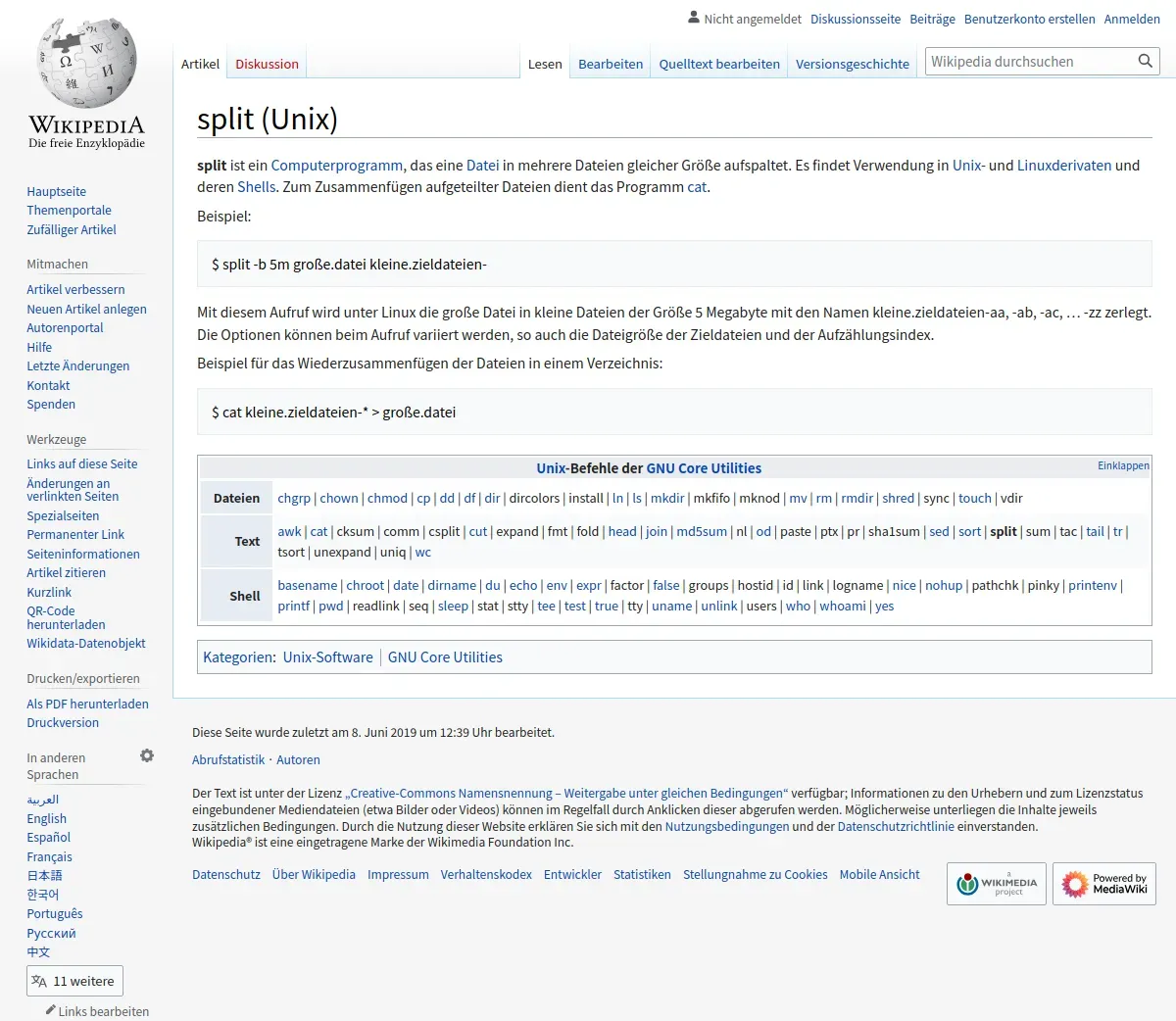
Task: Open the Bearbeiten tab
Action: click(611, 64)
